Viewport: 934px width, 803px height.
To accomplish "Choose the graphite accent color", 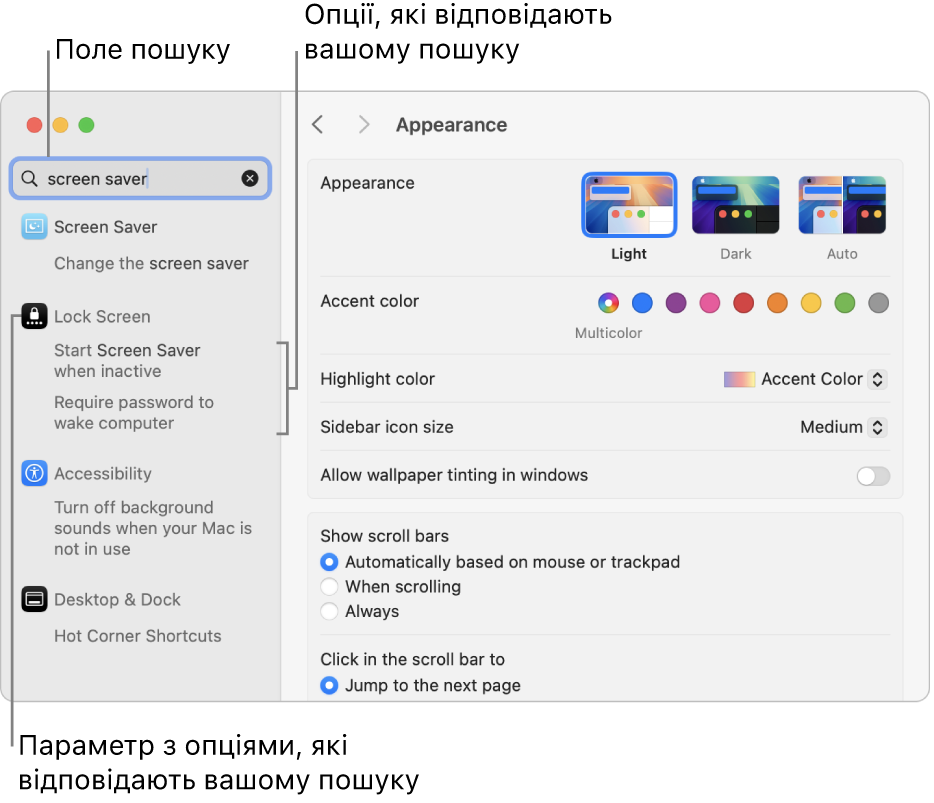I will coord(879,303).
